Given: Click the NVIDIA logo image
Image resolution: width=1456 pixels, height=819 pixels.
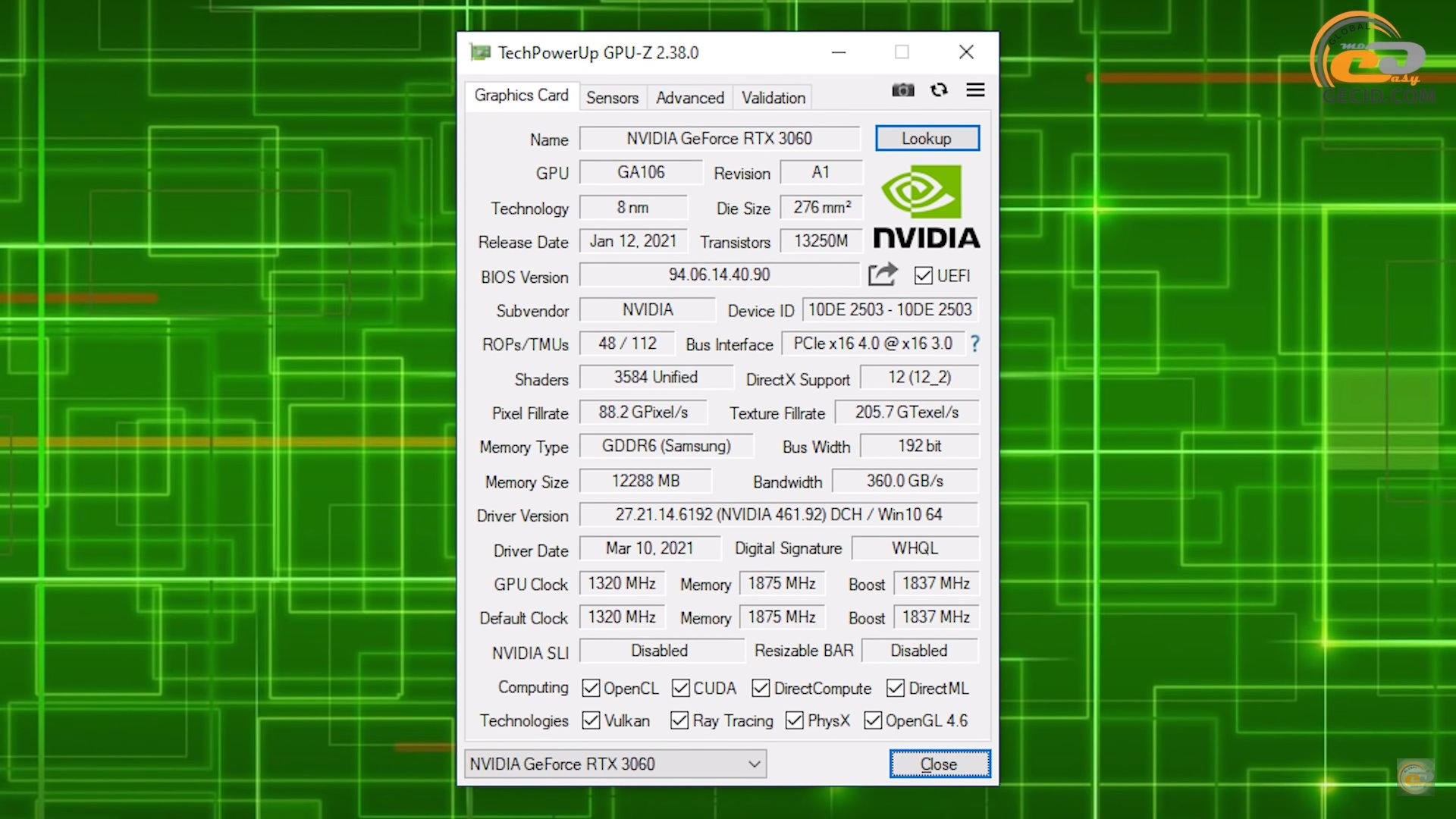Looking at the screenshot, I should point(926,206).
